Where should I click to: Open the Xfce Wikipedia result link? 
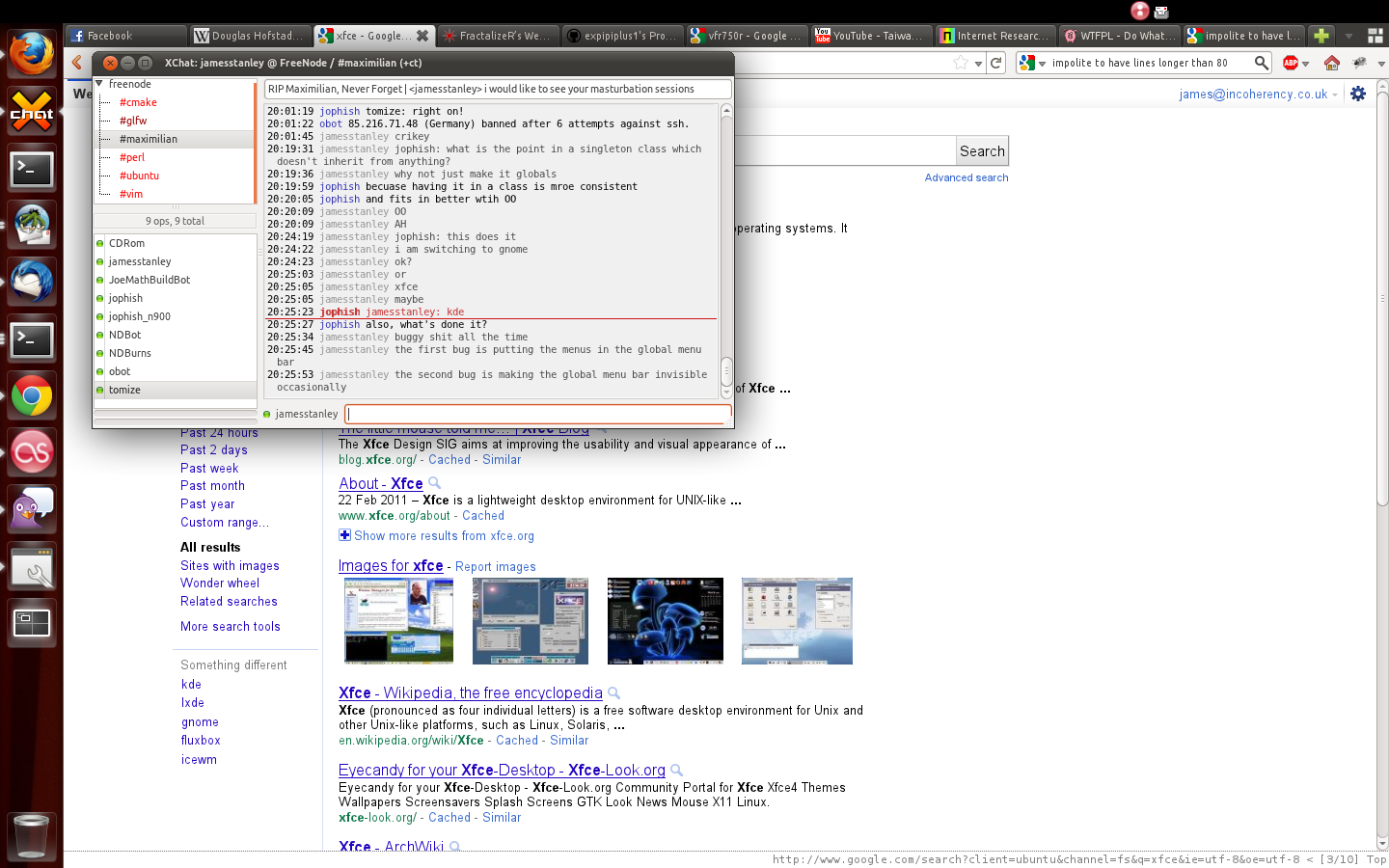point(470,692)
